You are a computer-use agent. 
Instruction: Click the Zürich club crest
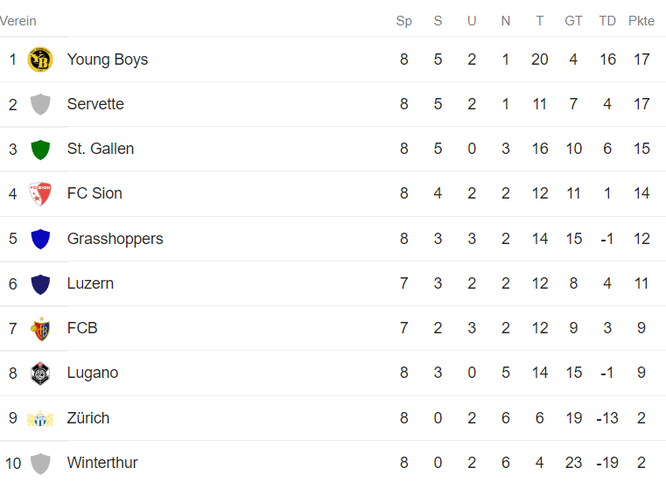pos(40,418)
